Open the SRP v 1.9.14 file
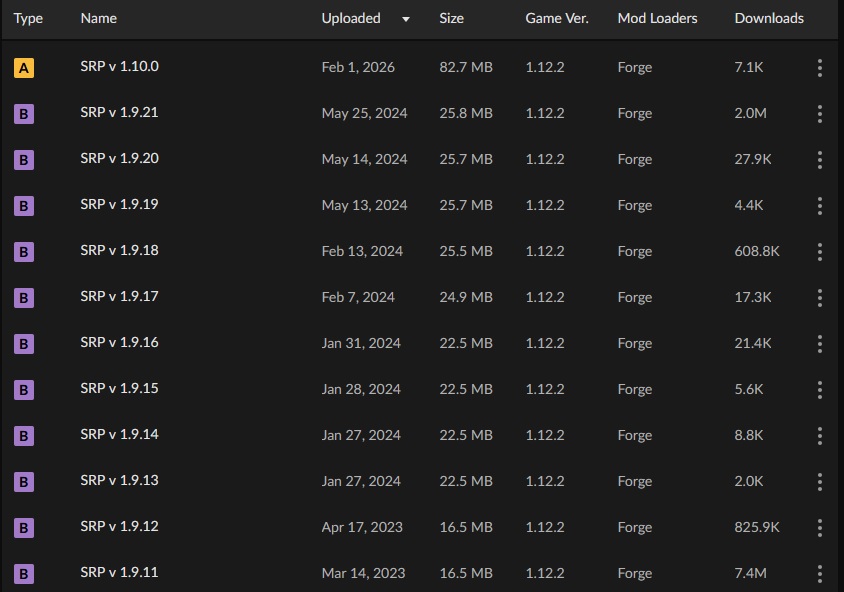This screenshot has height=592, width=844. [119, 434]
